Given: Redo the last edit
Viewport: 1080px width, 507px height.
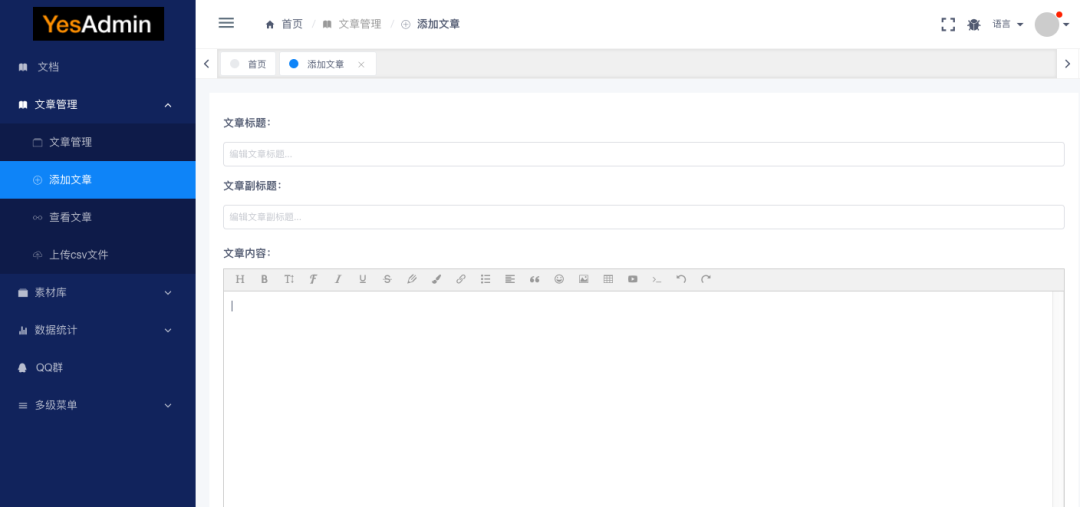Looking at the screenshot, I should pyautogui.click(x=706, y=279).
